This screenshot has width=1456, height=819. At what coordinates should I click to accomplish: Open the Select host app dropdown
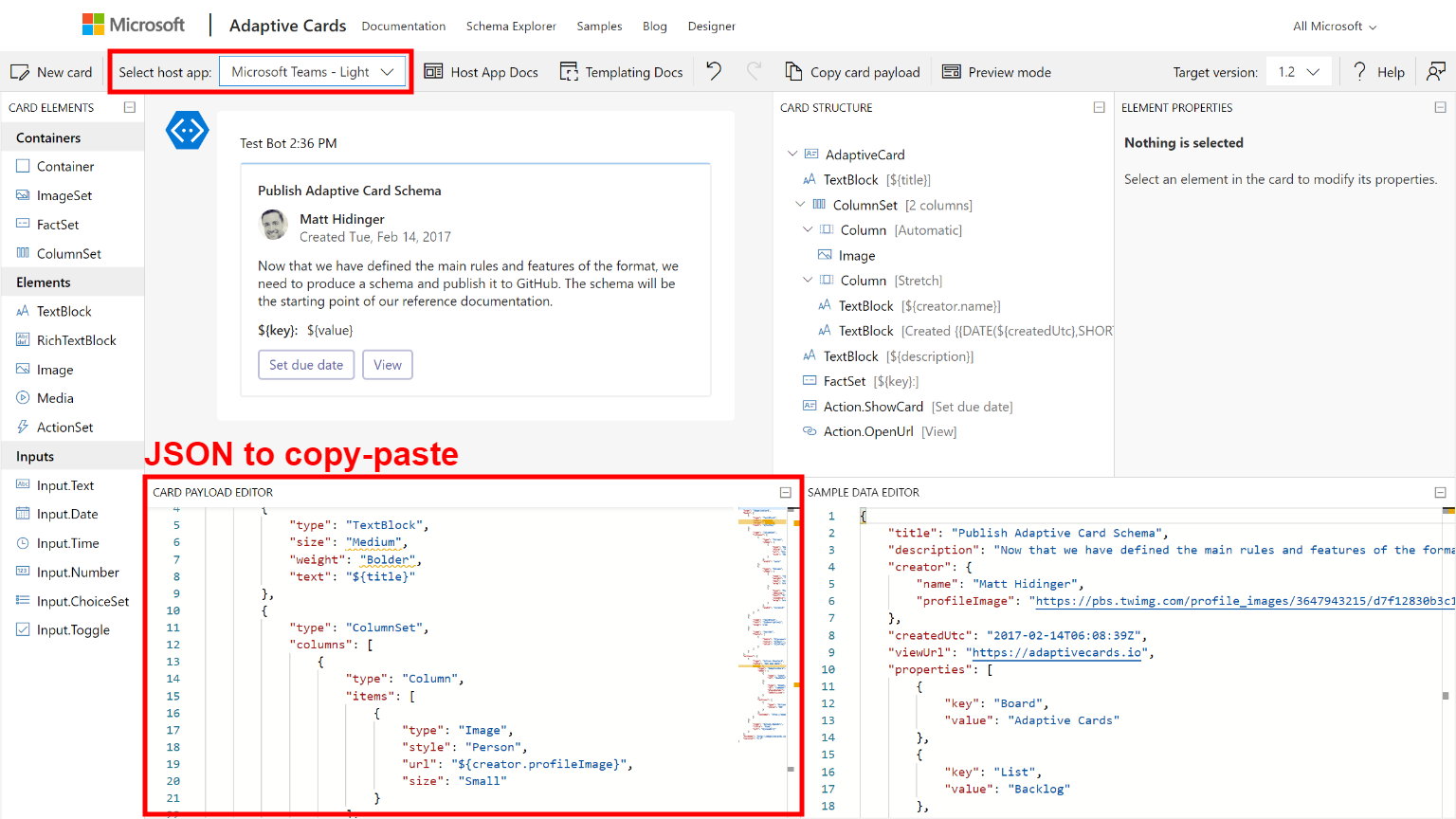point(313,72)
